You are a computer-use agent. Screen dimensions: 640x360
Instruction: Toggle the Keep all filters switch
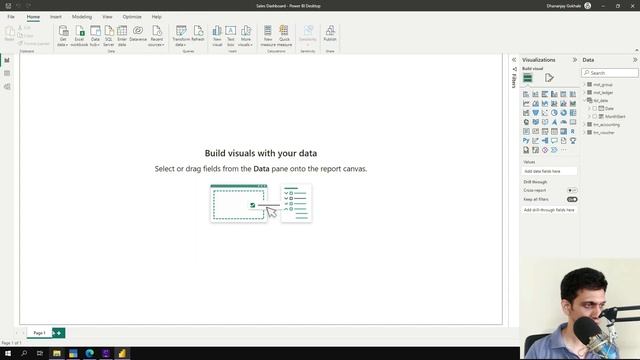coord(572,200)
